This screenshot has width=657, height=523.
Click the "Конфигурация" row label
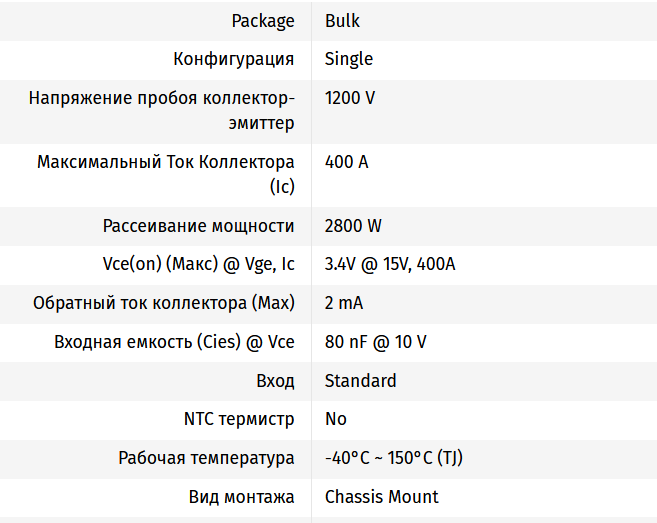233,59
